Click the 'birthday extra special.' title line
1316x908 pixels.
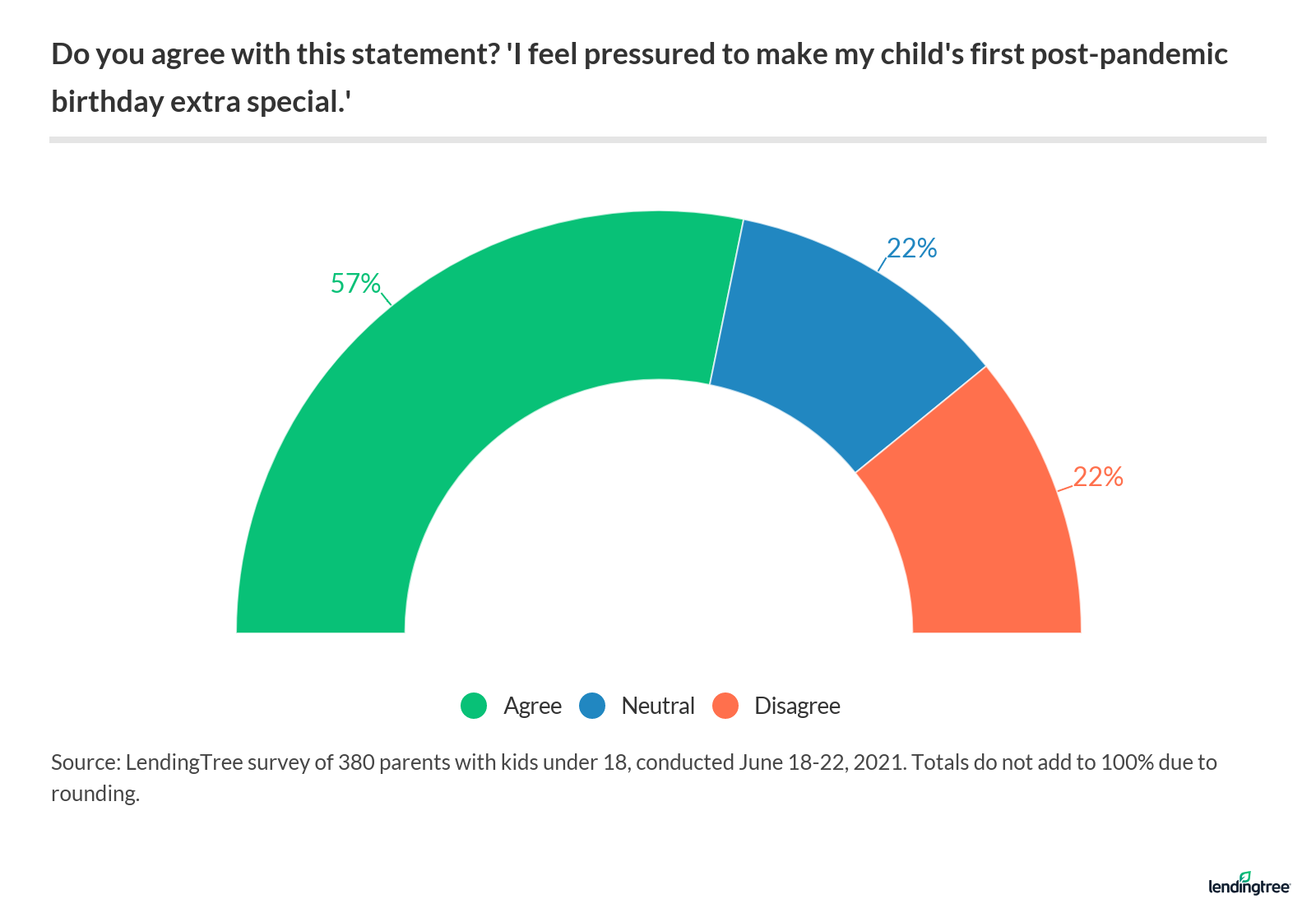202,102
